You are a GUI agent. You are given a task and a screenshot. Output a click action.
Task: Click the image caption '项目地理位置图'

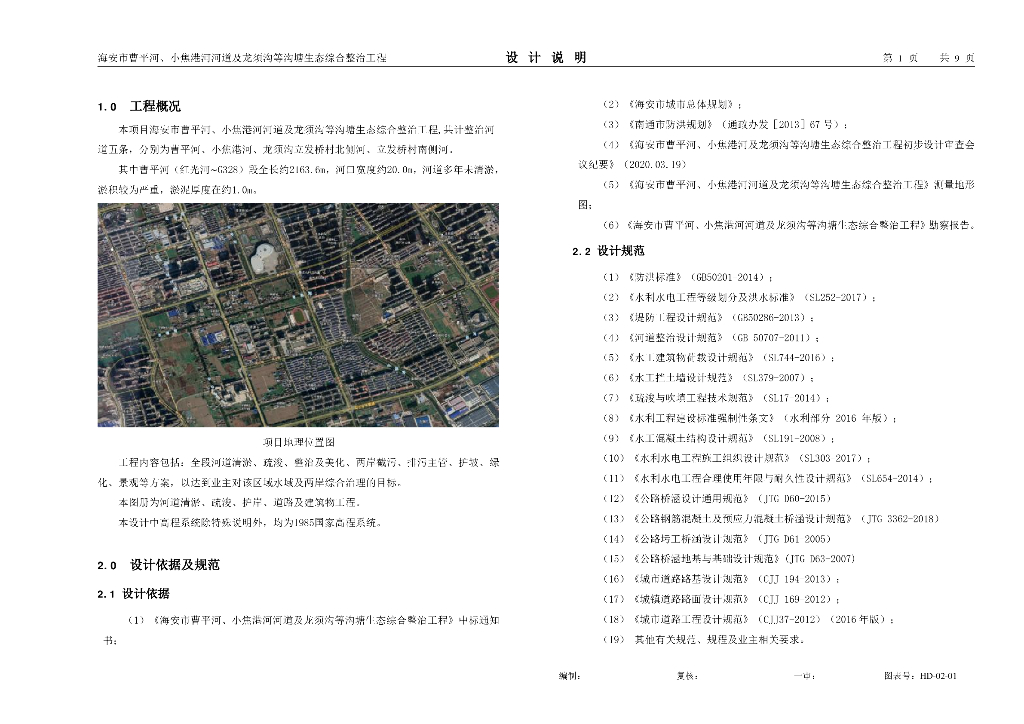pyautogui.click(x=298, y=443)
